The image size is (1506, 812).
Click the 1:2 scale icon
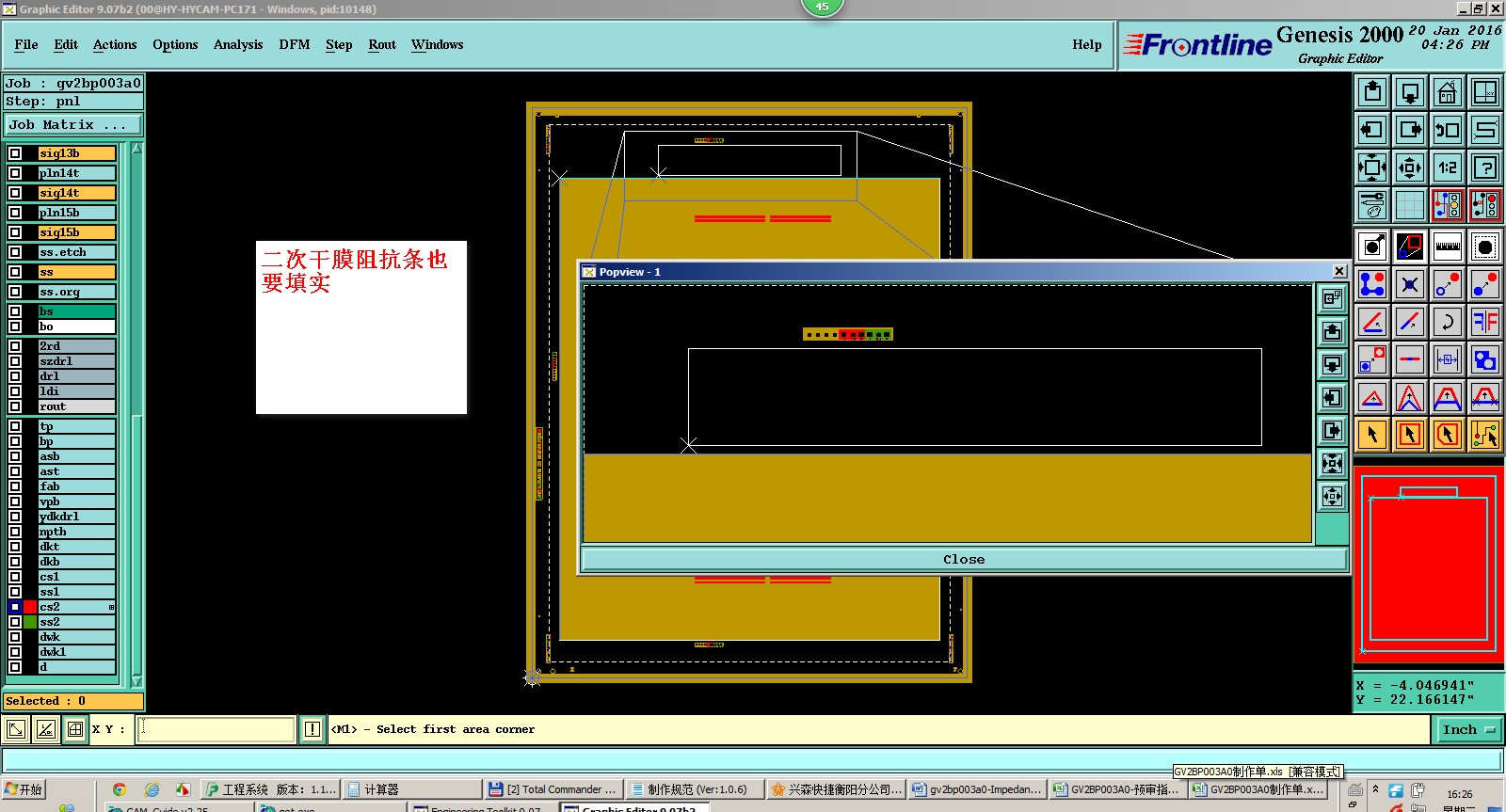[x=1448, y=167]
